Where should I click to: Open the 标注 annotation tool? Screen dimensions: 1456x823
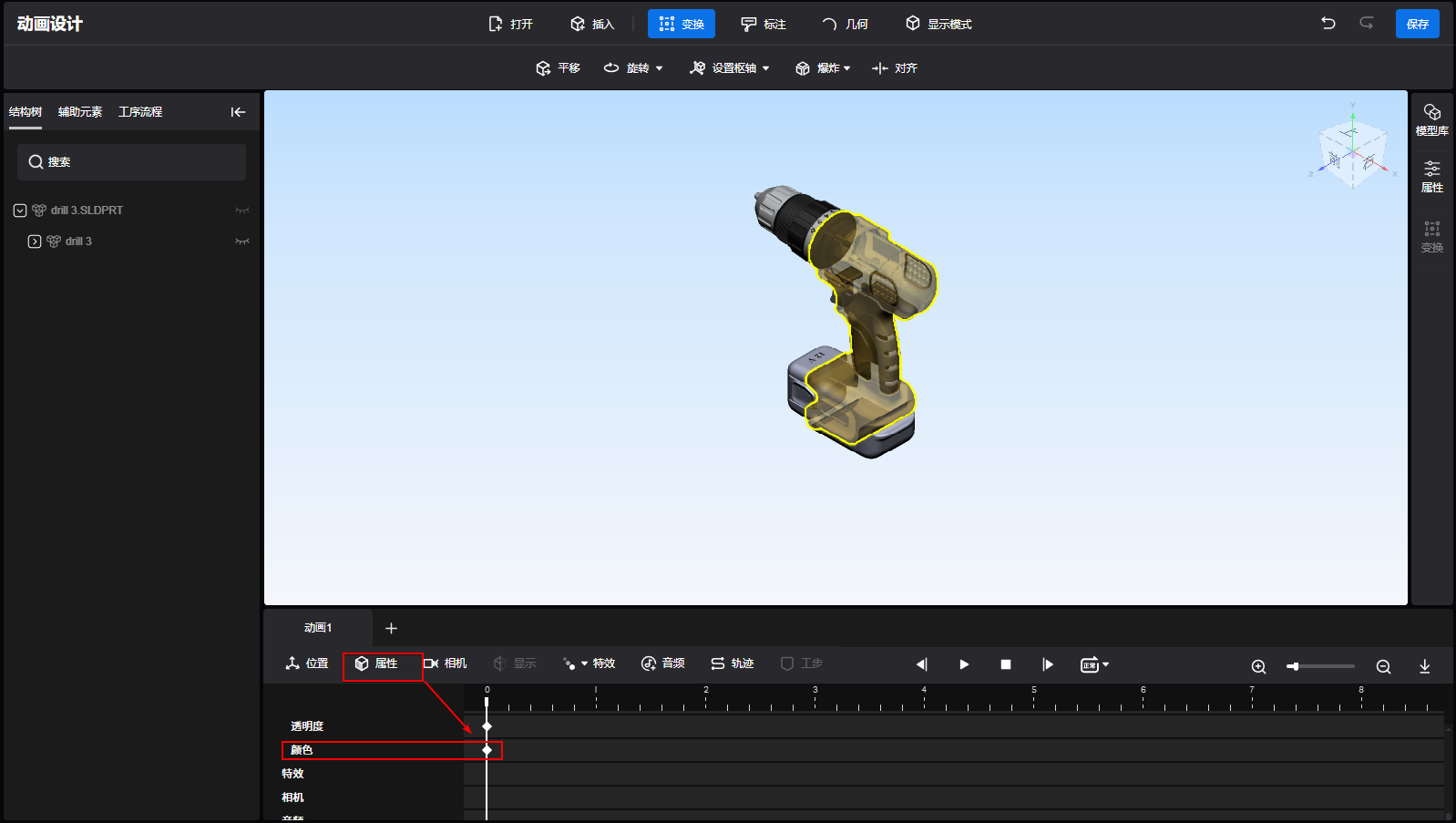[x=764, y=24]
